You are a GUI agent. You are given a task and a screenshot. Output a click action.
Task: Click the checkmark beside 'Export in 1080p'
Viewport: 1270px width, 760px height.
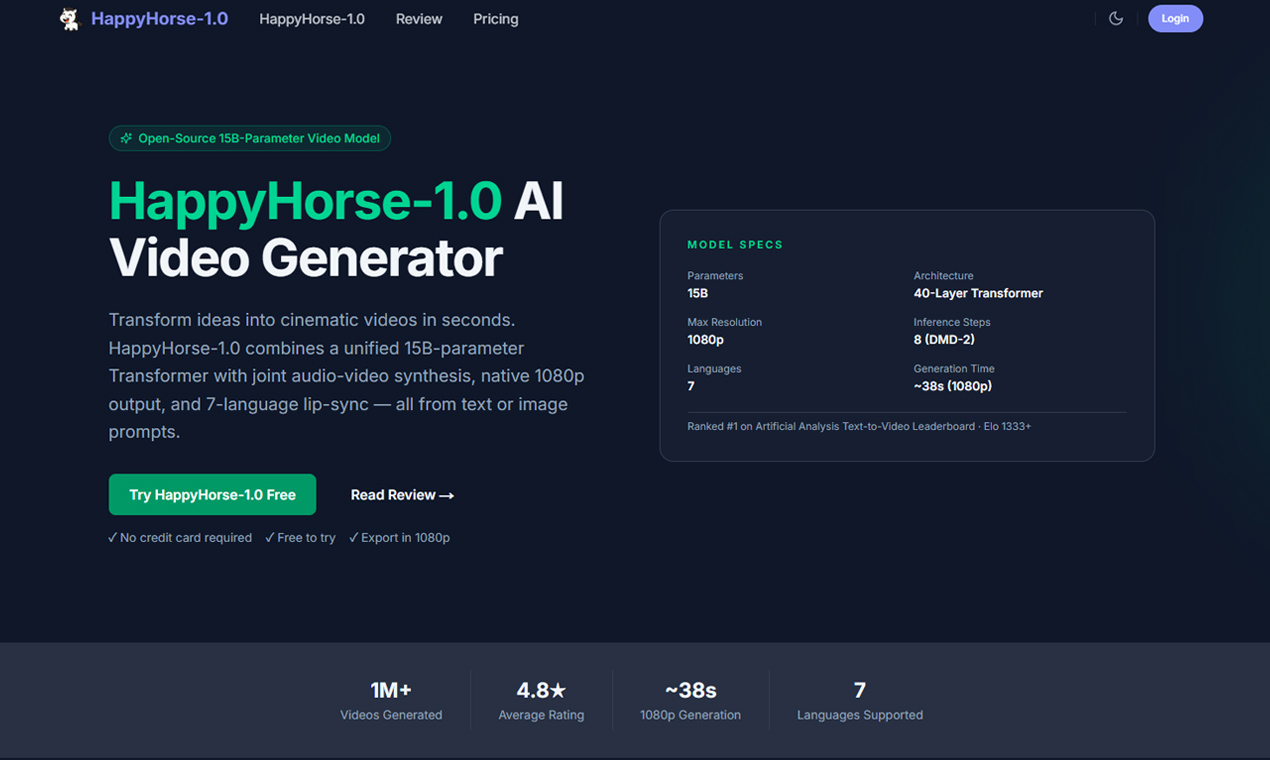[x=353, y=537]
